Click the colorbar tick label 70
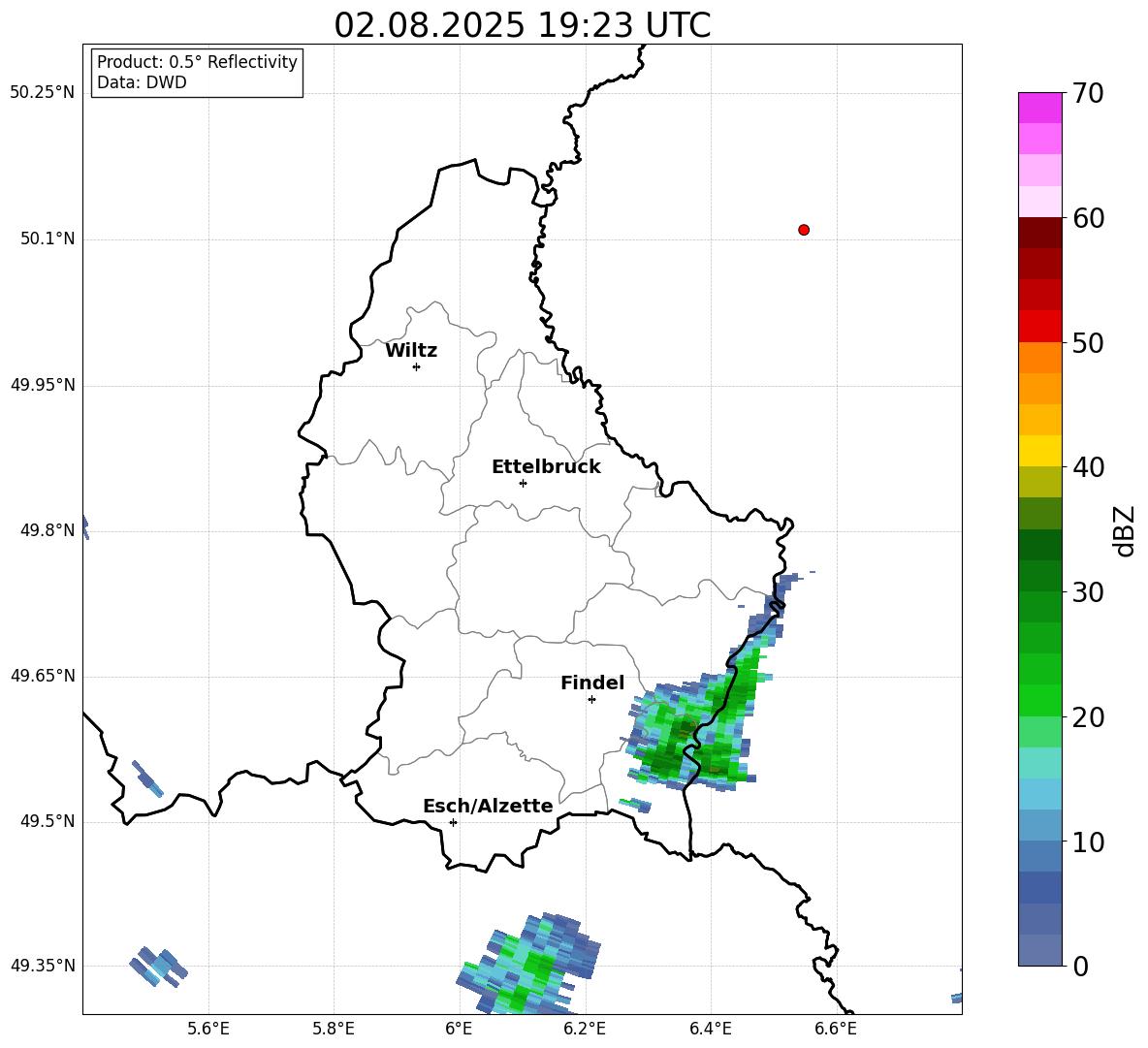Screen dimensions: 1148x1048 (x=1088, y=94)
